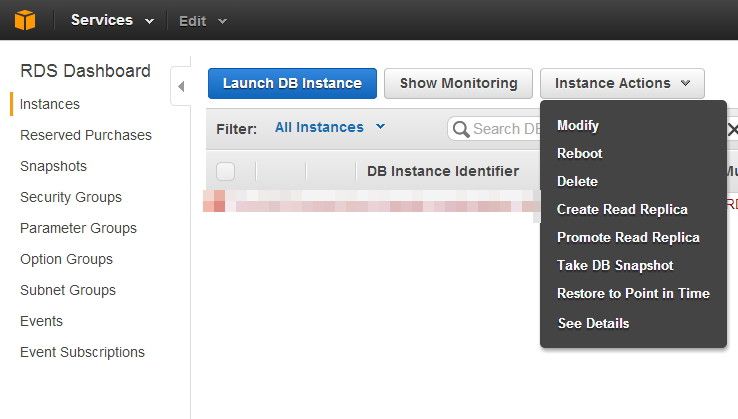Click the search magnifier icon
The image size is (738, 419).
(x=461, y=129)
